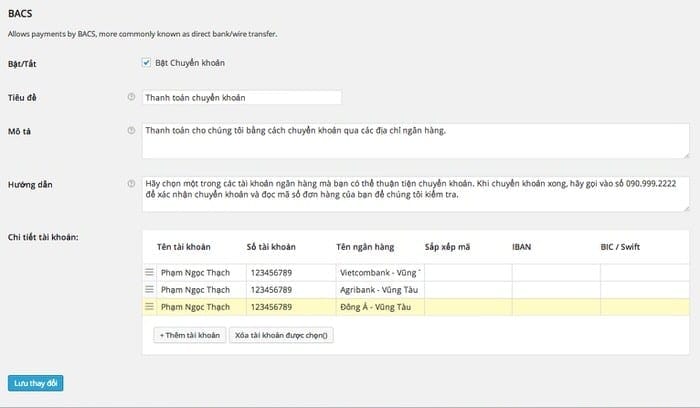The width and height of the screenshot is (700, 408).
Task: Select account name cell in Đông Á row
Action: point(201,307)
